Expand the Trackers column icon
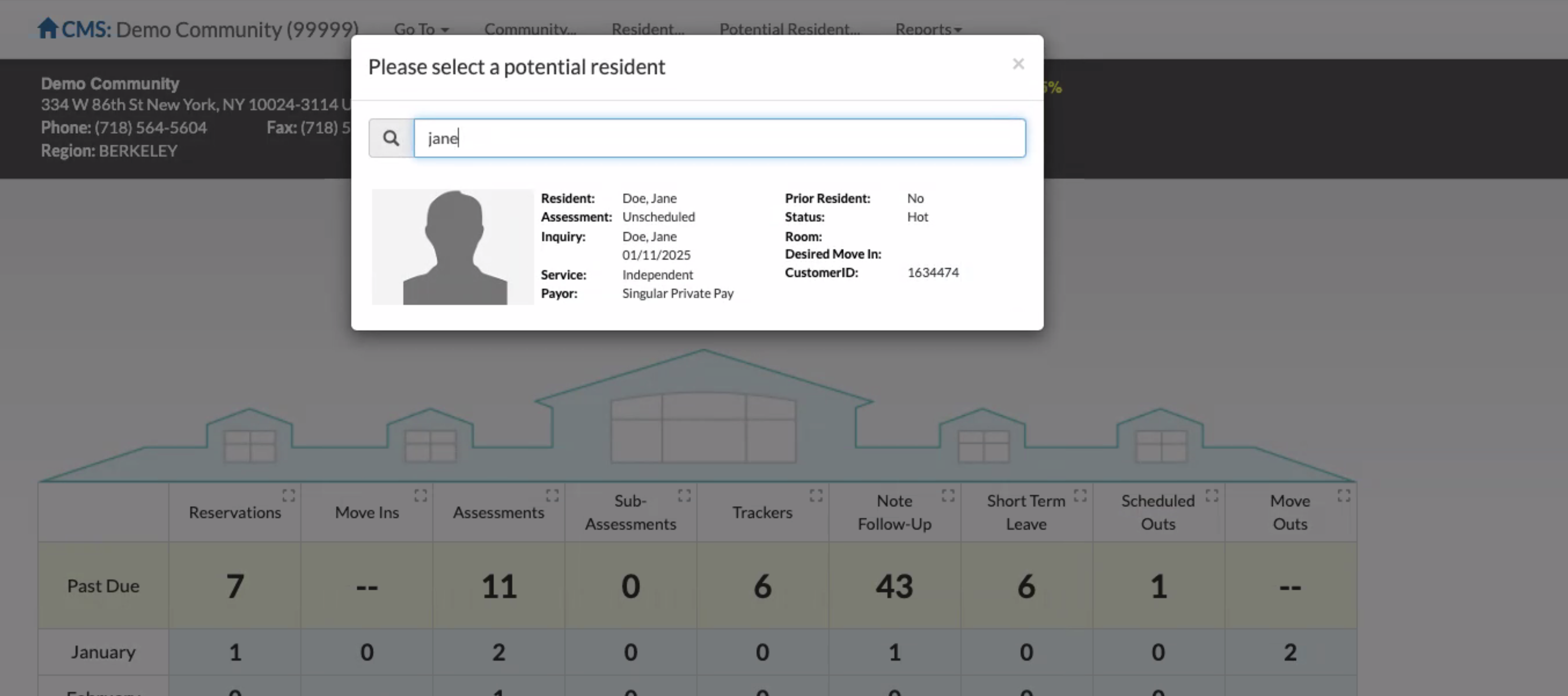Viewport: 1568px width, 696px height. 816,495
